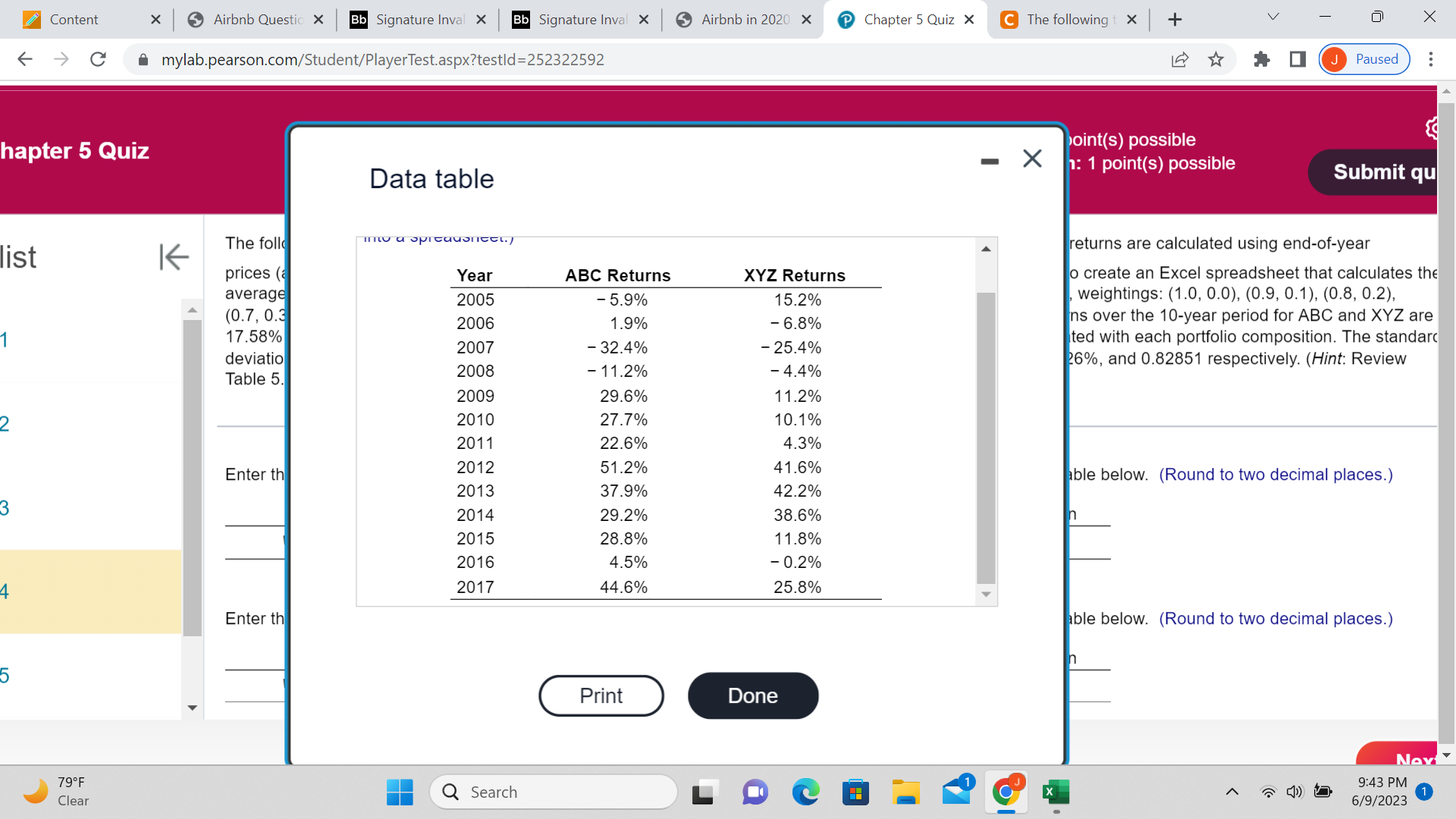The height and width of the screenshot is (819, 1456).
Task: Open Microsoft Edge from the taskbar
Action: click(x=805, y=792)
